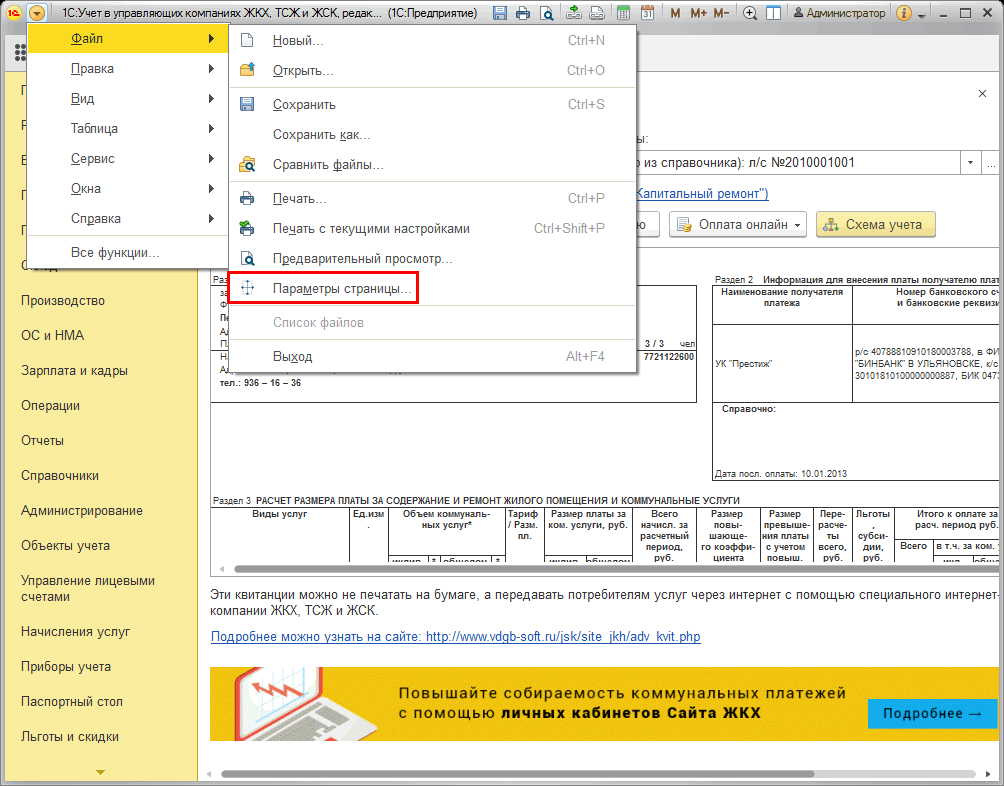1004x786 pixels.
Task: Select Печать... from File submenu
Action: tap(432, 198)
